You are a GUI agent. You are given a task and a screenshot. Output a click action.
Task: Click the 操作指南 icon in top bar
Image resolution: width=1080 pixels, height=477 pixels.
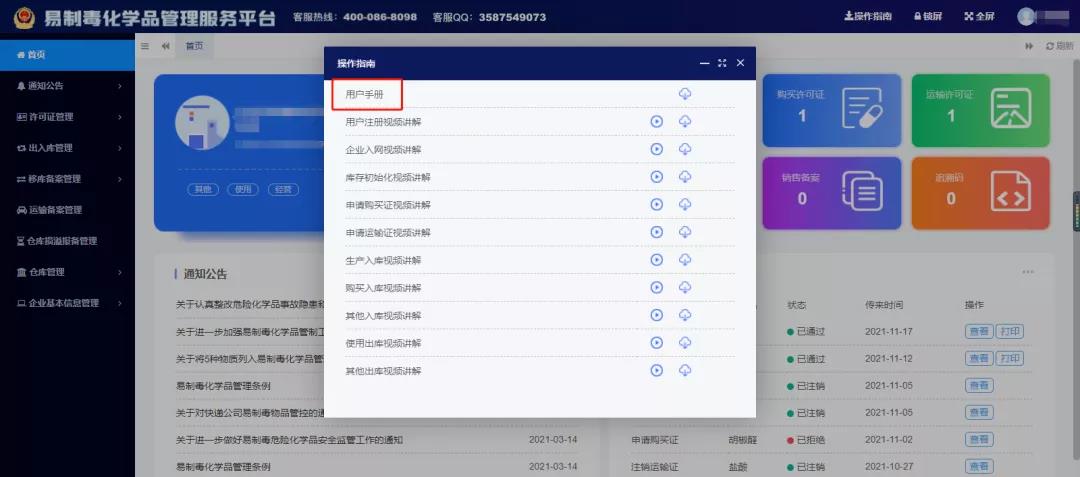coord(869,17)
